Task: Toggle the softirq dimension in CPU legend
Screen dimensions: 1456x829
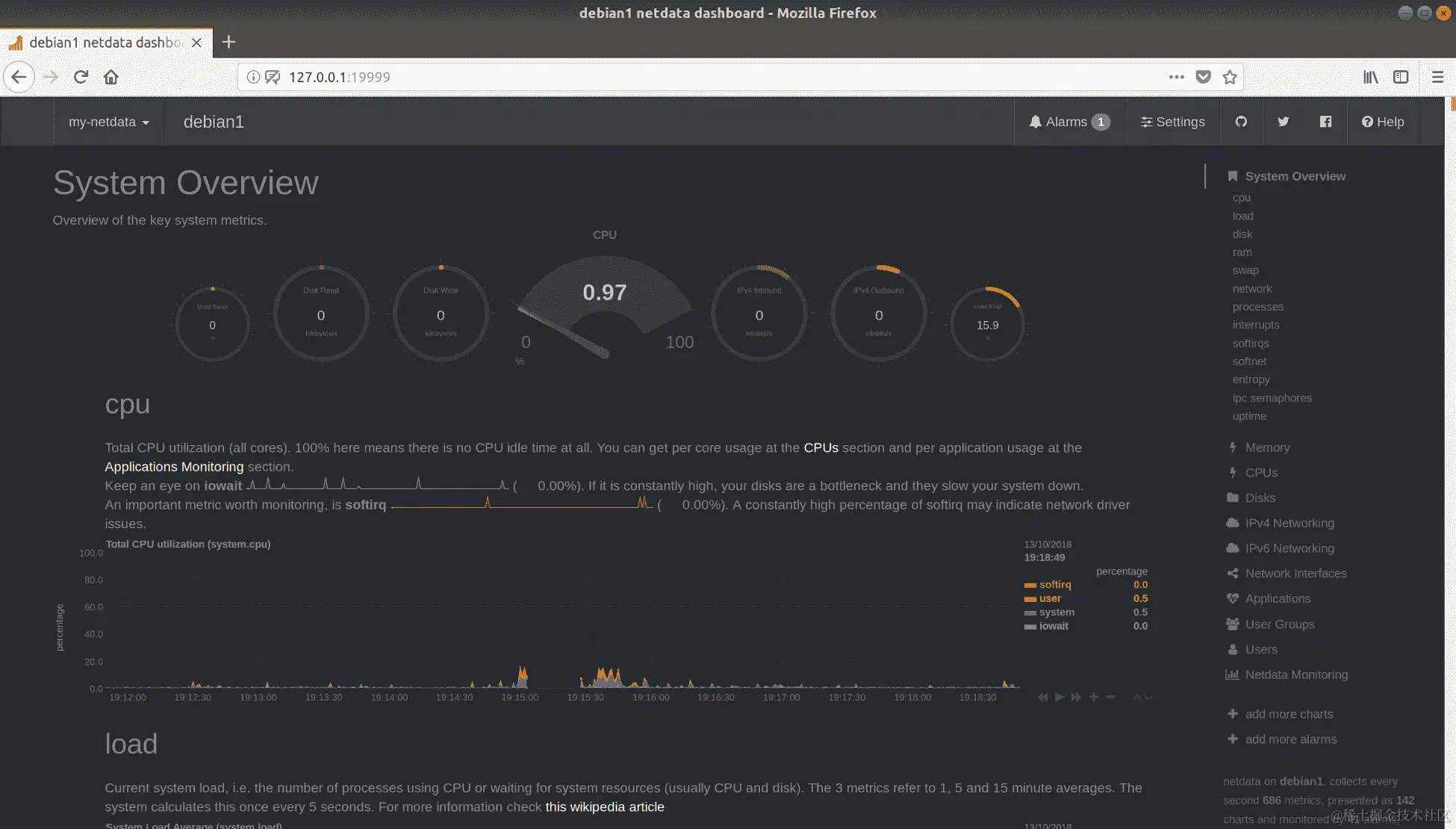Action: click(x=1054, y=585)
